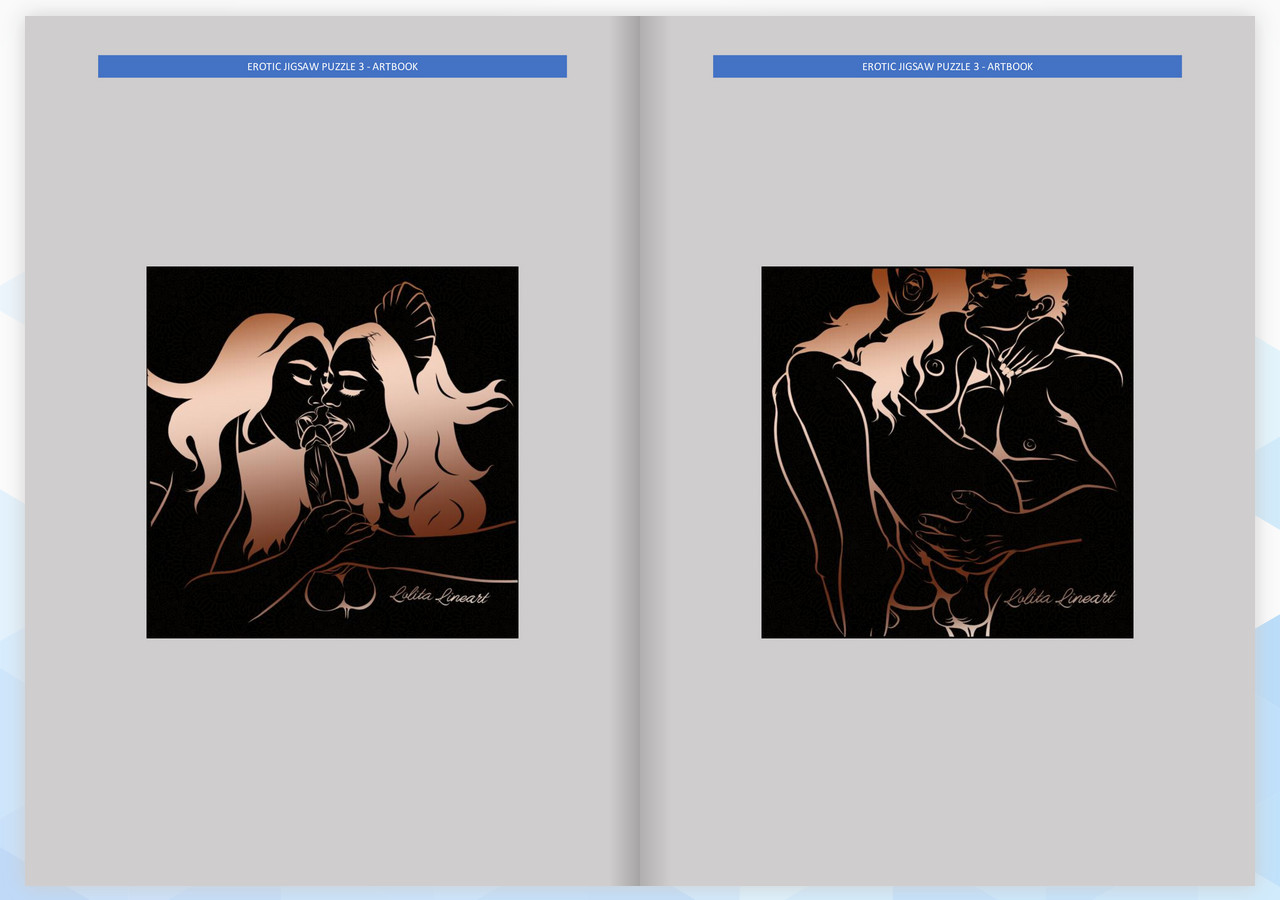Image resolution: width=1280 pixels, height=900 pixels.
Task: Select the left page header banner
Action: (332, 66)
